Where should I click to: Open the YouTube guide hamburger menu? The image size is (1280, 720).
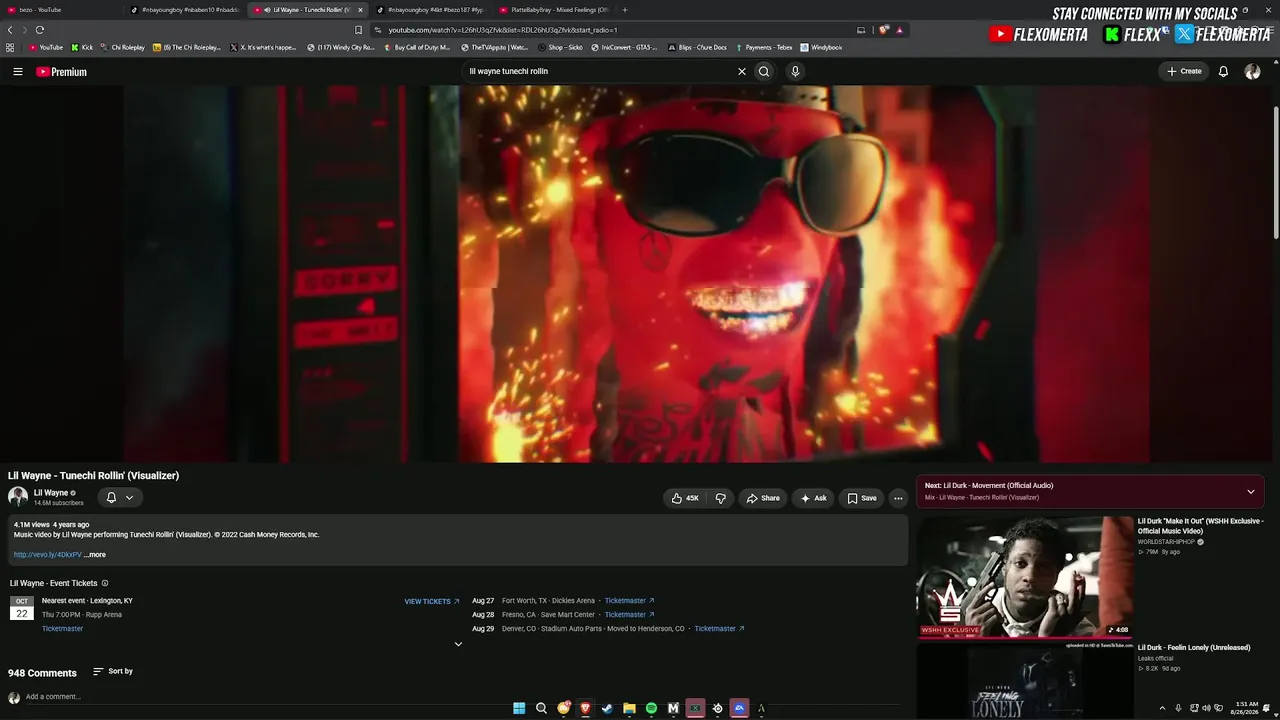click(18, 72)
